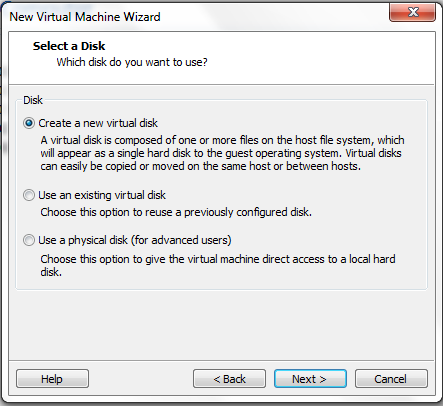
Task: Click the 'Select a Disk' heading
Action: point(69,46)
